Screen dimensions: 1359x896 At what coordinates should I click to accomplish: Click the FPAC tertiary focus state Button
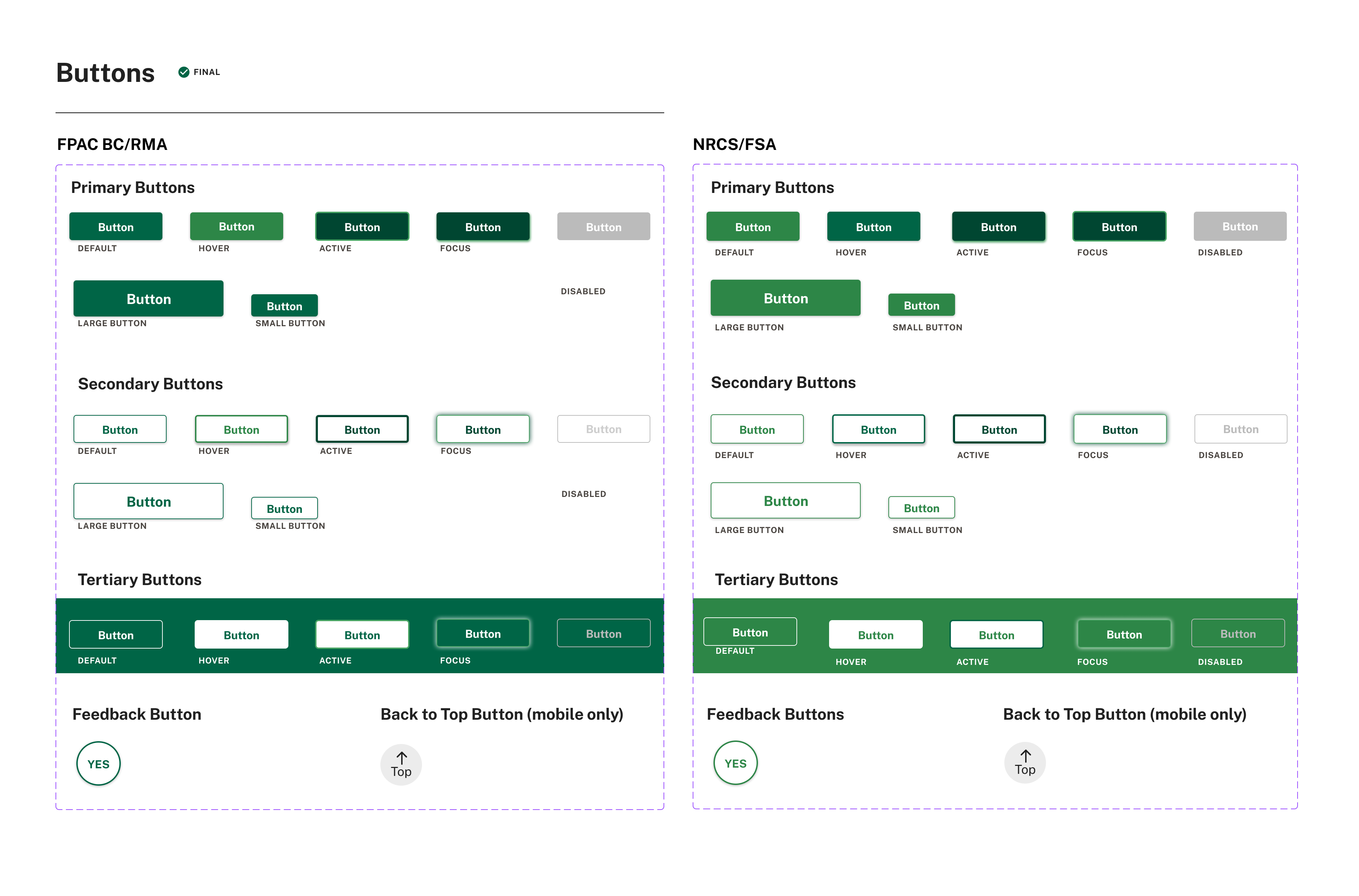click(x=482, y=633)
